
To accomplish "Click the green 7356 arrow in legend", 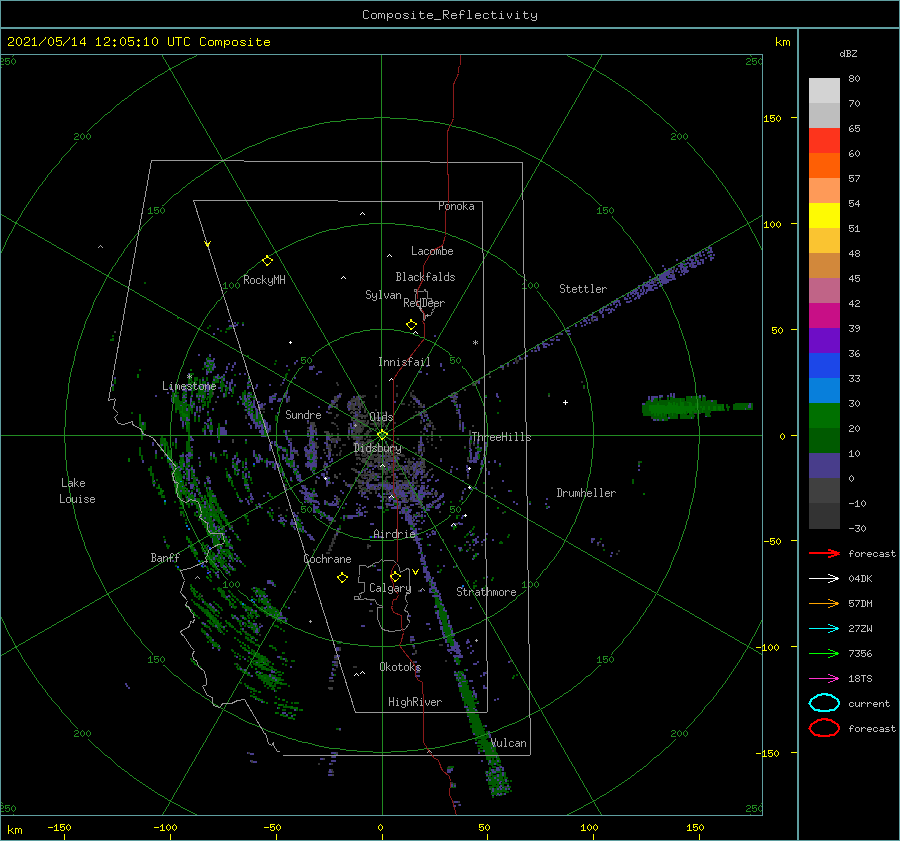I will pos(824,653).
